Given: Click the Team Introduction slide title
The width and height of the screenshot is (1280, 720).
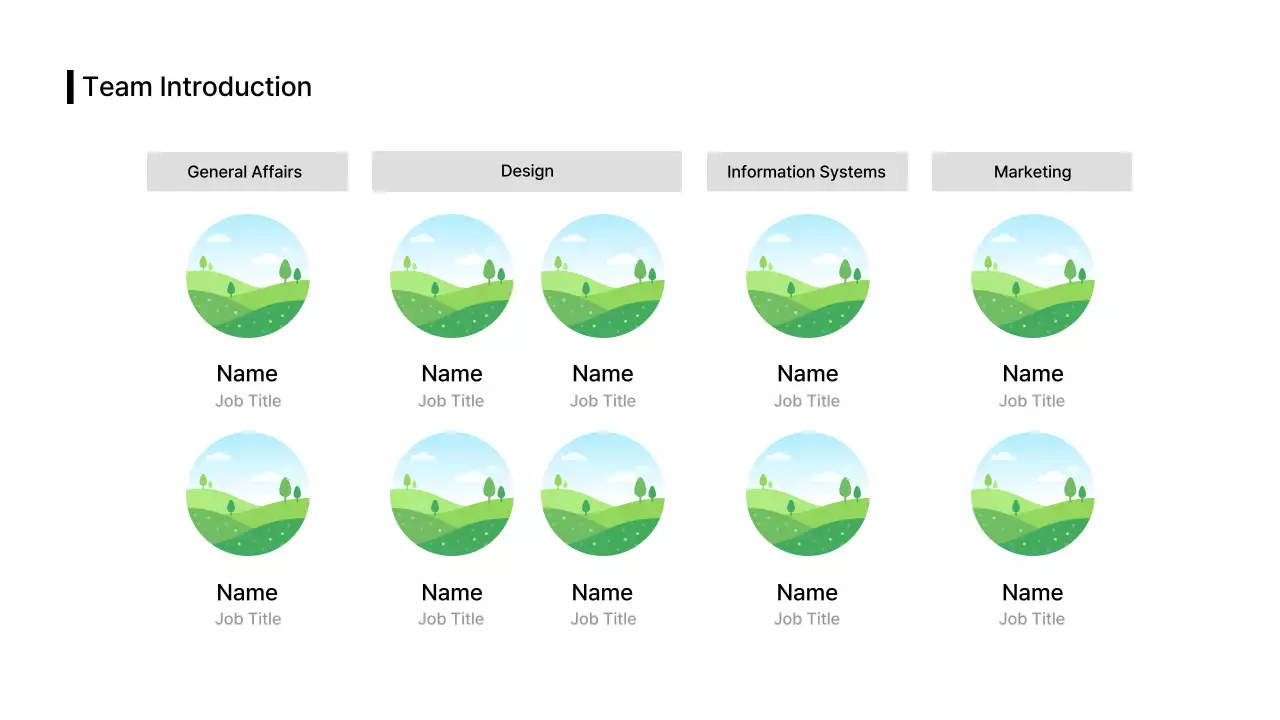Looking at the screenshot, I should (197, 87).
